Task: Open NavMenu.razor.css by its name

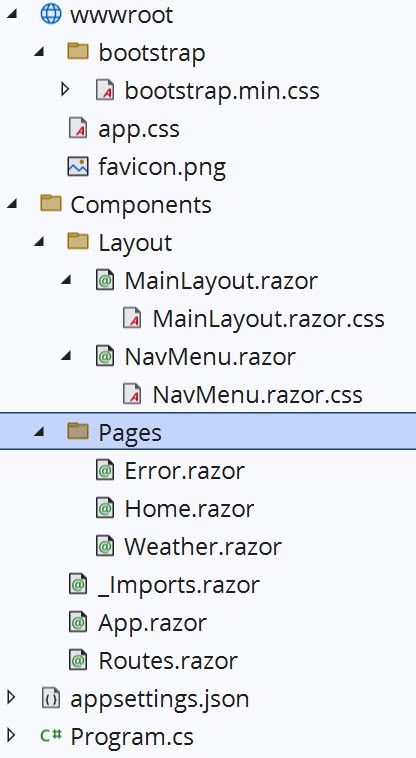Action: tap(257, 395)
